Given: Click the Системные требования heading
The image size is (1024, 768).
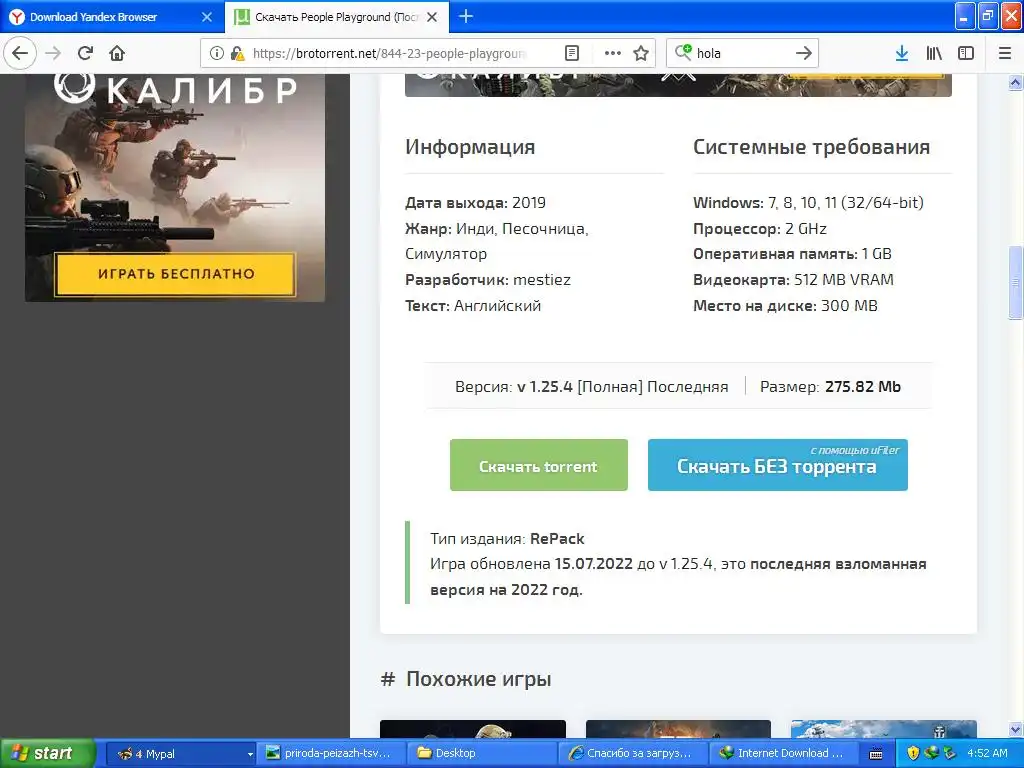Looking at the screenshot, I should [812, 147].
